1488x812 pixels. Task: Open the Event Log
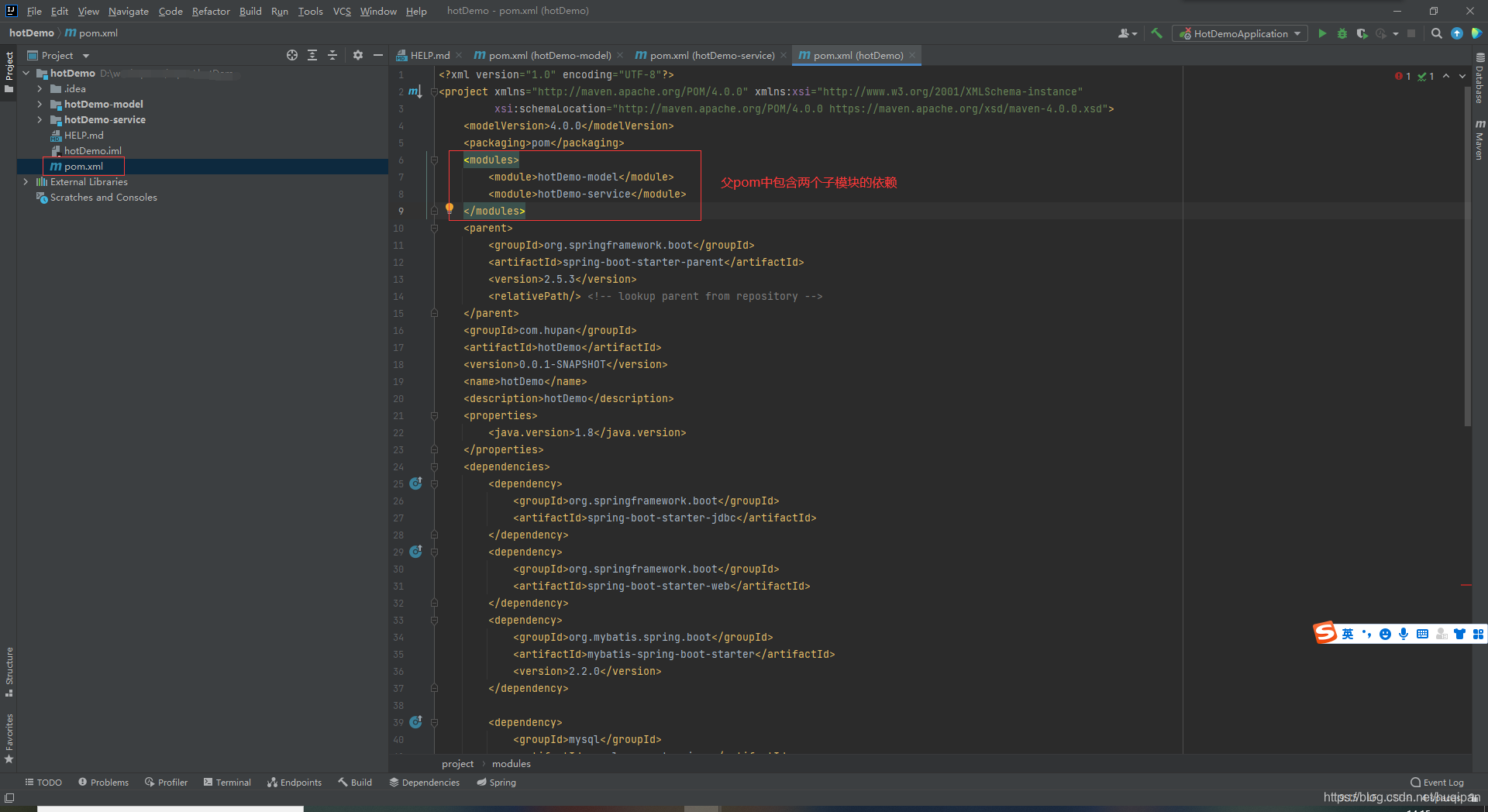tap(1437, 783)
